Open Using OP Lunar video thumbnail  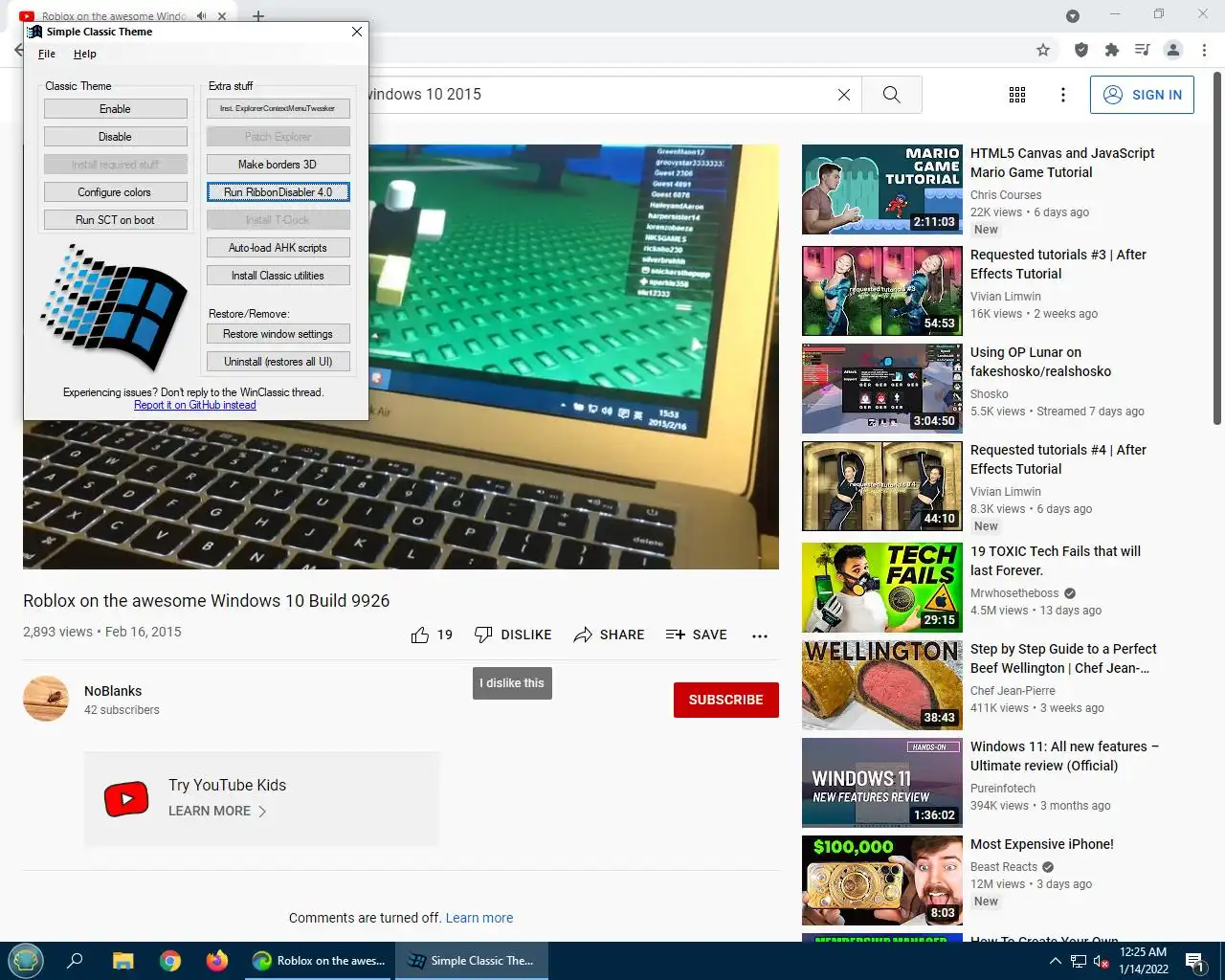coord(882,389)
